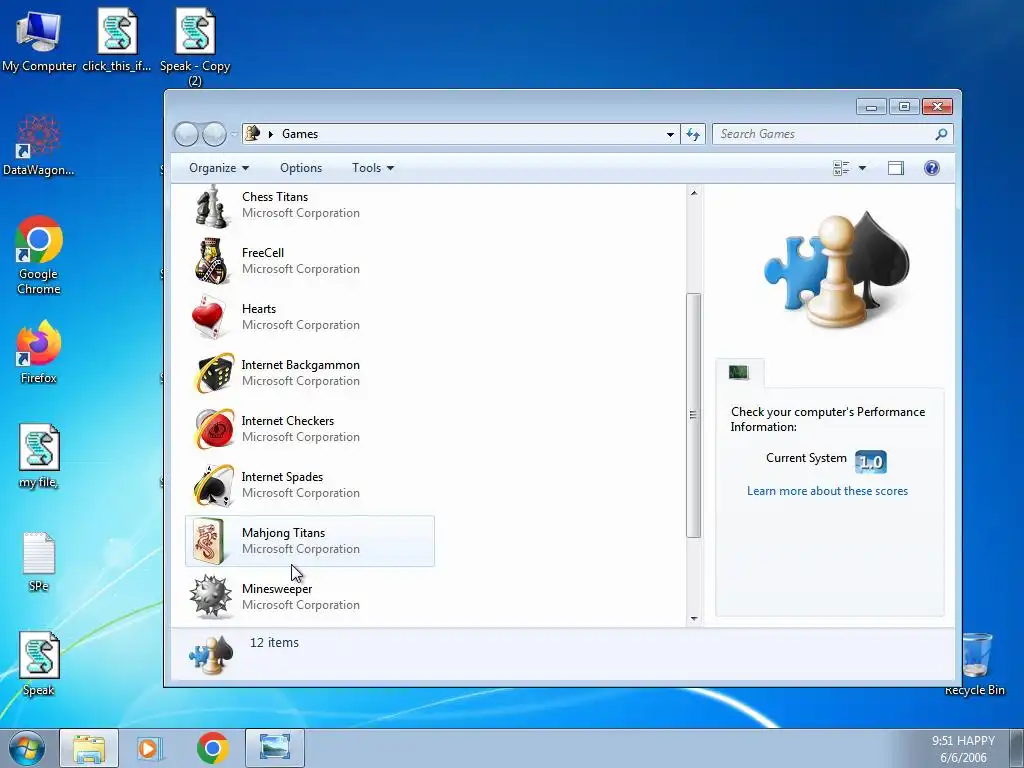Viewport: 1024px width, 768px height.
Task: Click the Options toolbar item
Action: point(301,168)
